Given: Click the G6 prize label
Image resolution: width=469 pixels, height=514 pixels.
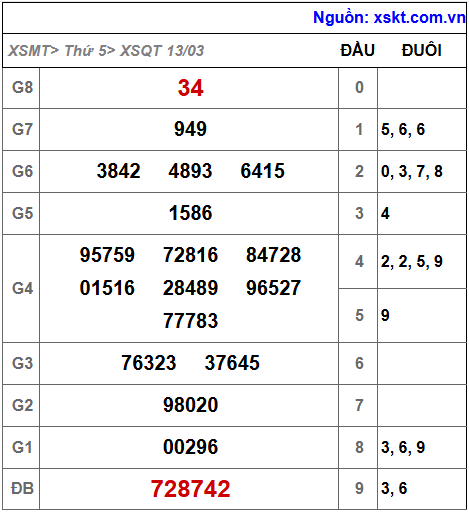Looking at the screenshot, I should point(22,171).
